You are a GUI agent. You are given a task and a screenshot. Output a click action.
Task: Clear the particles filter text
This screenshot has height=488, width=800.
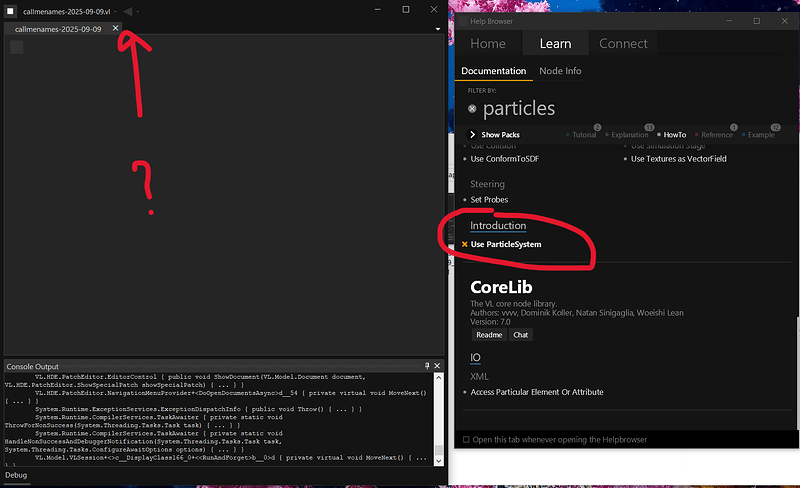click(x=472, y=108)
